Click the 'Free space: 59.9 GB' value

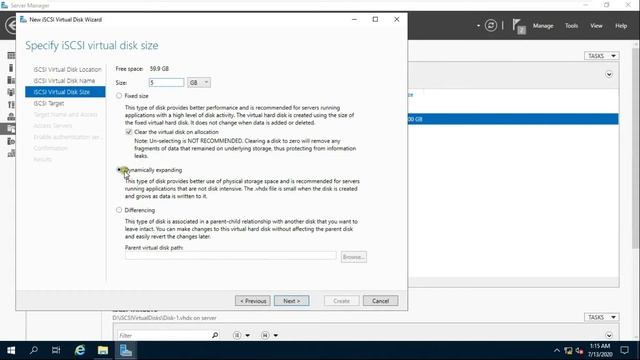click(x=159, y=69)
